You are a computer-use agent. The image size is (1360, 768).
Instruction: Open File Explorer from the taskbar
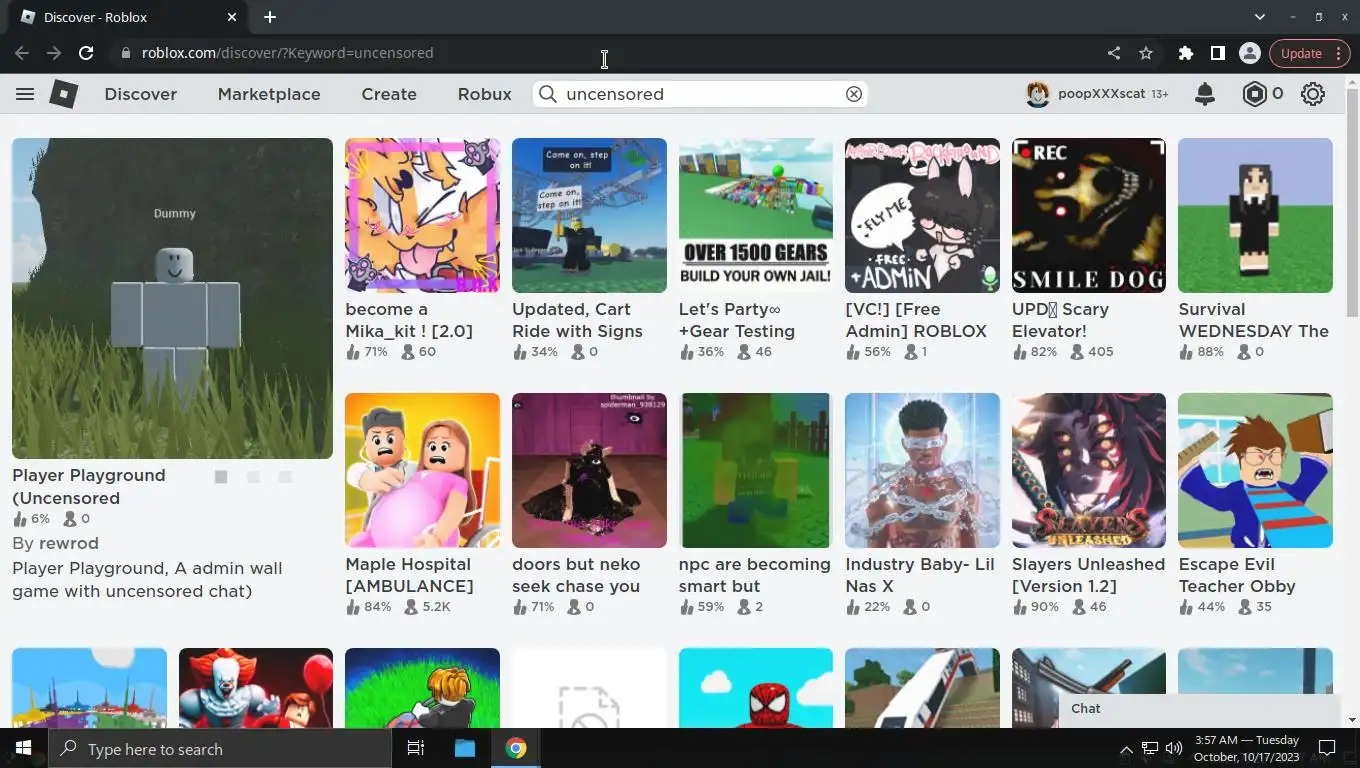point(465,748)
